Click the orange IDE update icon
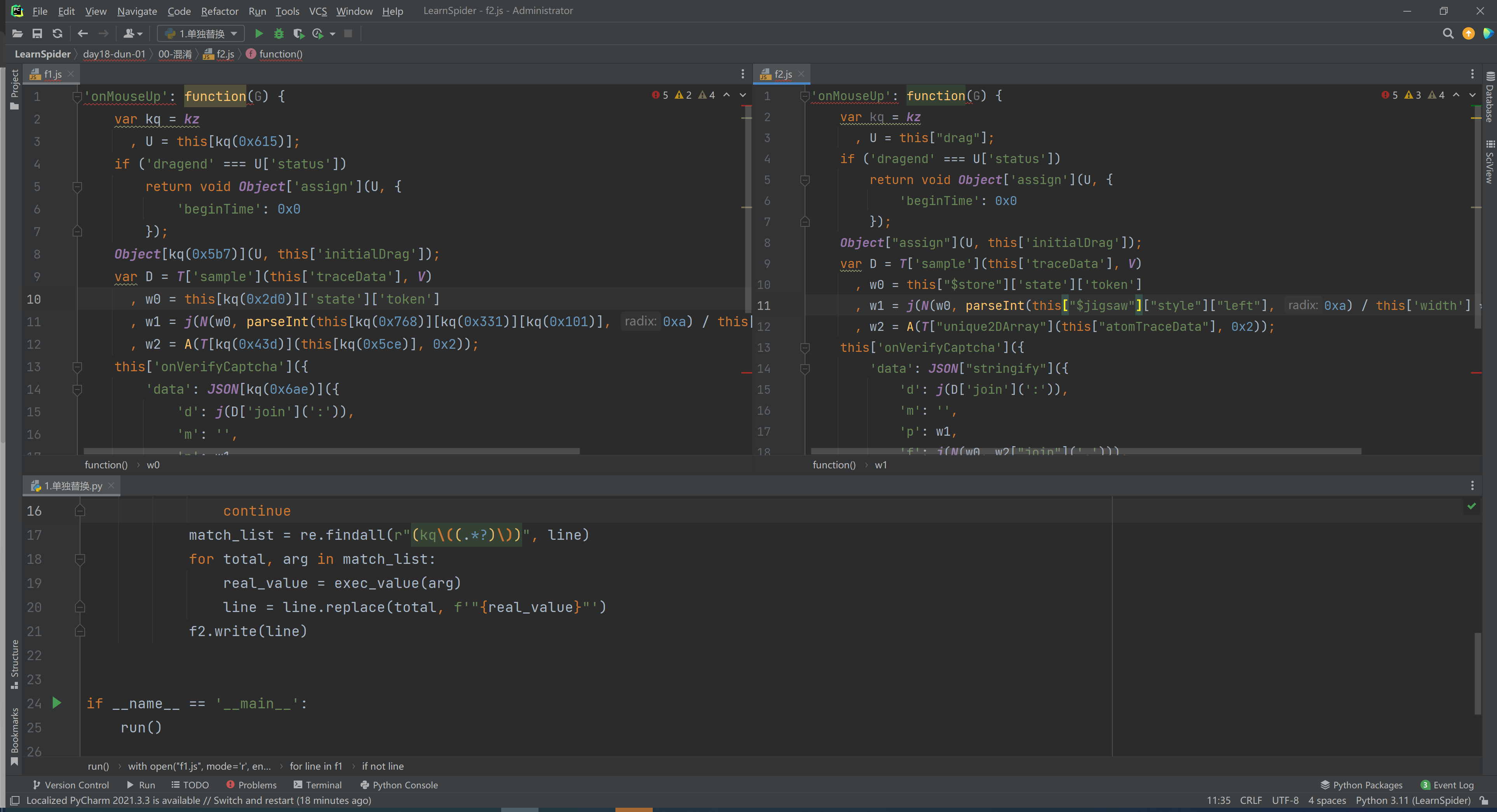This screenshot has width=1497, height=812. (x=1469, y=34)
